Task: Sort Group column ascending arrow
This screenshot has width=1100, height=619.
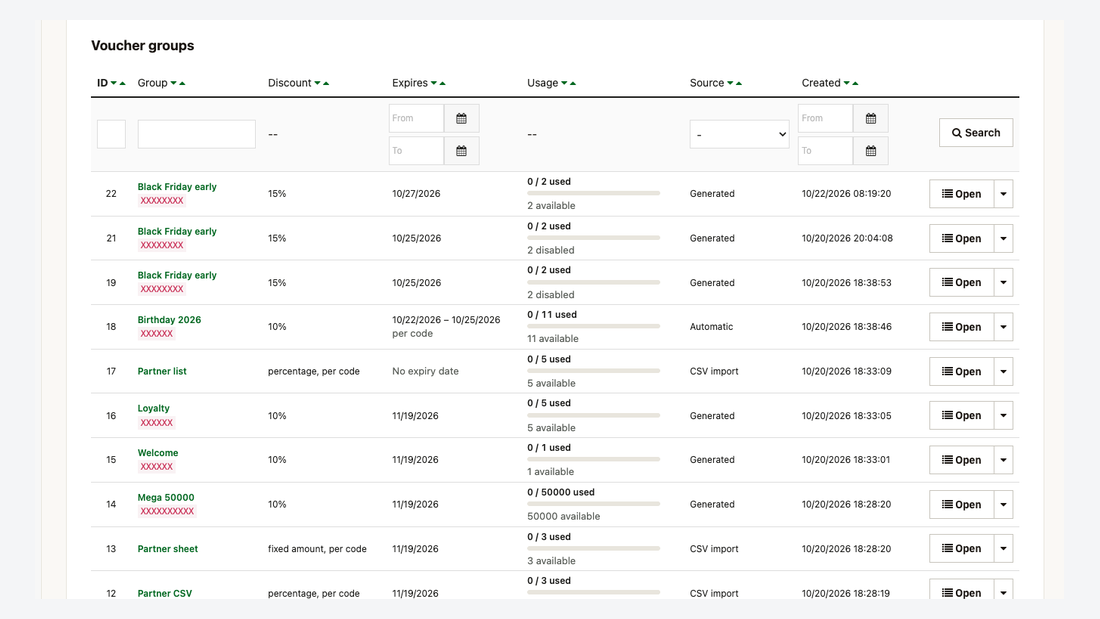Action: 182,83
